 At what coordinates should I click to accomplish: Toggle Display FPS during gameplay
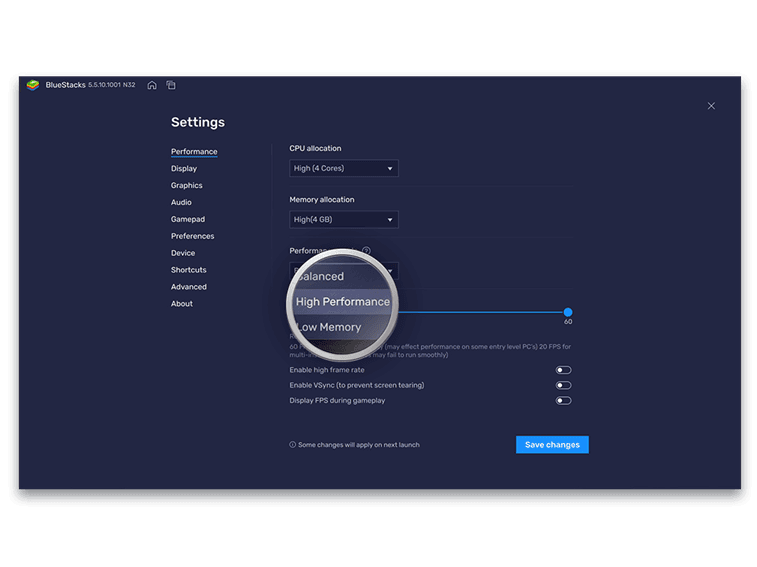564,401
